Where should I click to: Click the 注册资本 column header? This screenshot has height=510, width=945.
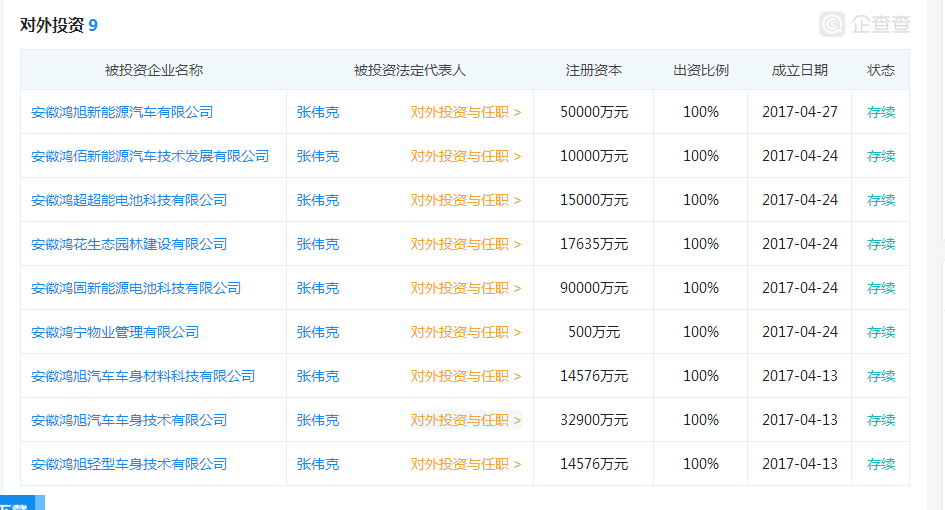[594, 70]
